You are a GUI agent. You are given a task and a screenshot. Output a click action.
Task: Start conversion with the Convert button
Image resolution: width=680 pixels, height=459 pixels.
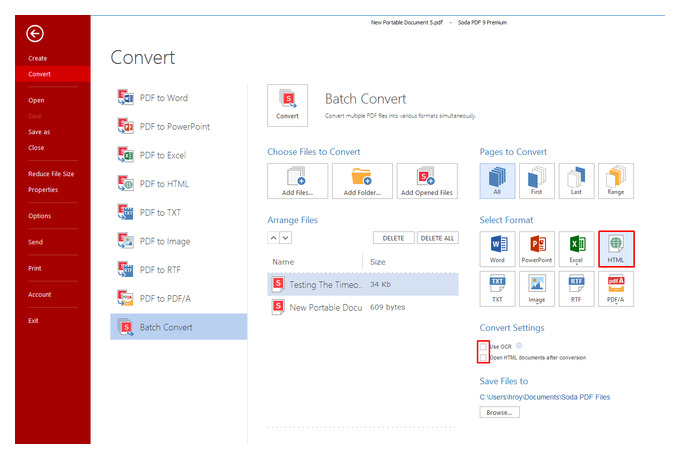288,105
